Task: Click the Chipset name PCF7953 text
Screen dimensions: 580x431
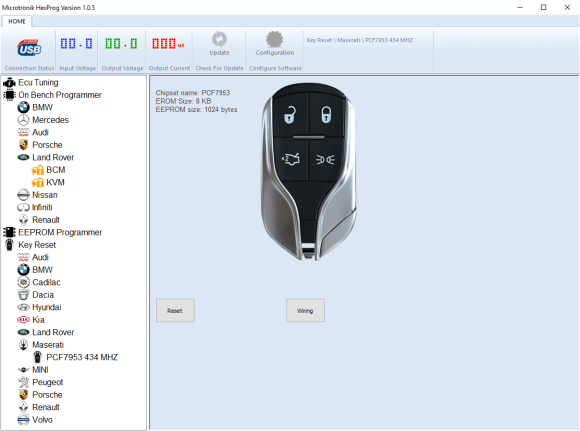Action: click(193, 93)
